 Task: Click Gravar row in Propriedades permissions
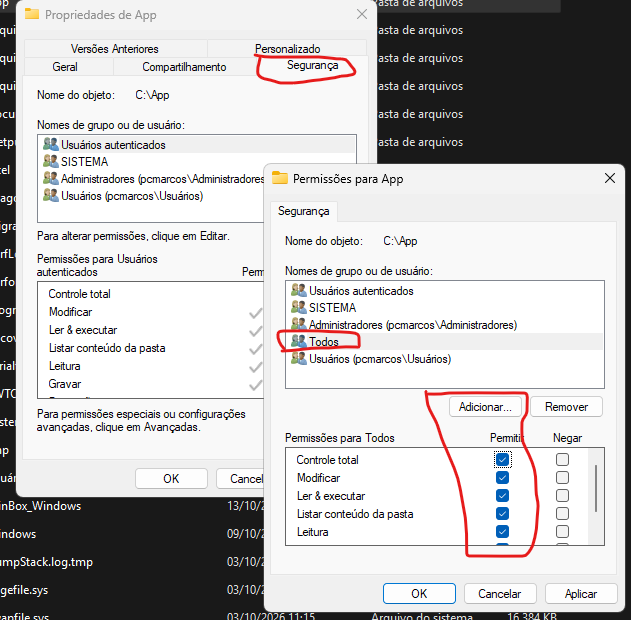(x=151, y=384)
